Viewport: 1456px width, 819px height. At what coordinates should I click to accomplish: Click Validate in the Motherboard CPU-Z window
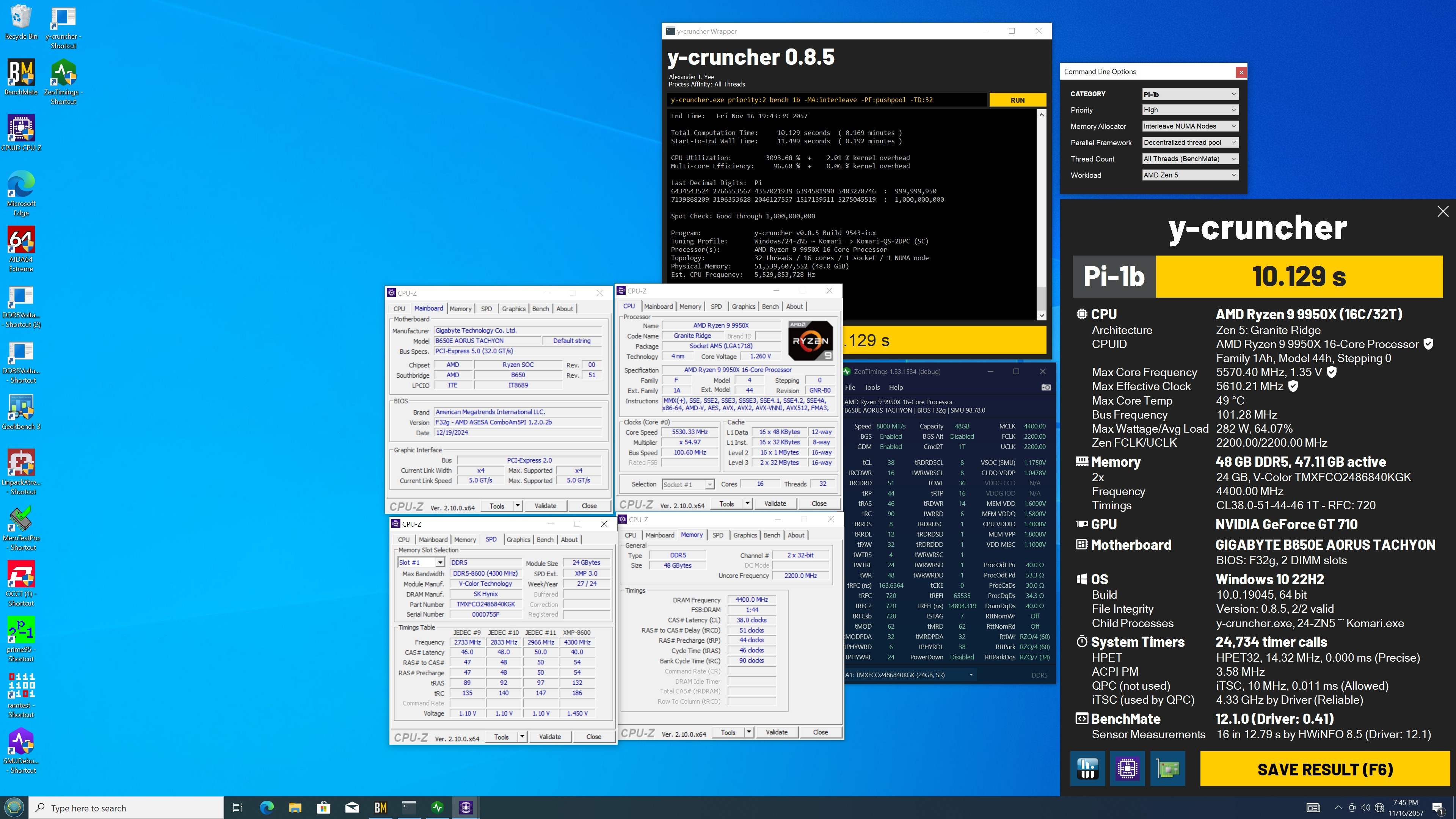[x=546, y=506]
